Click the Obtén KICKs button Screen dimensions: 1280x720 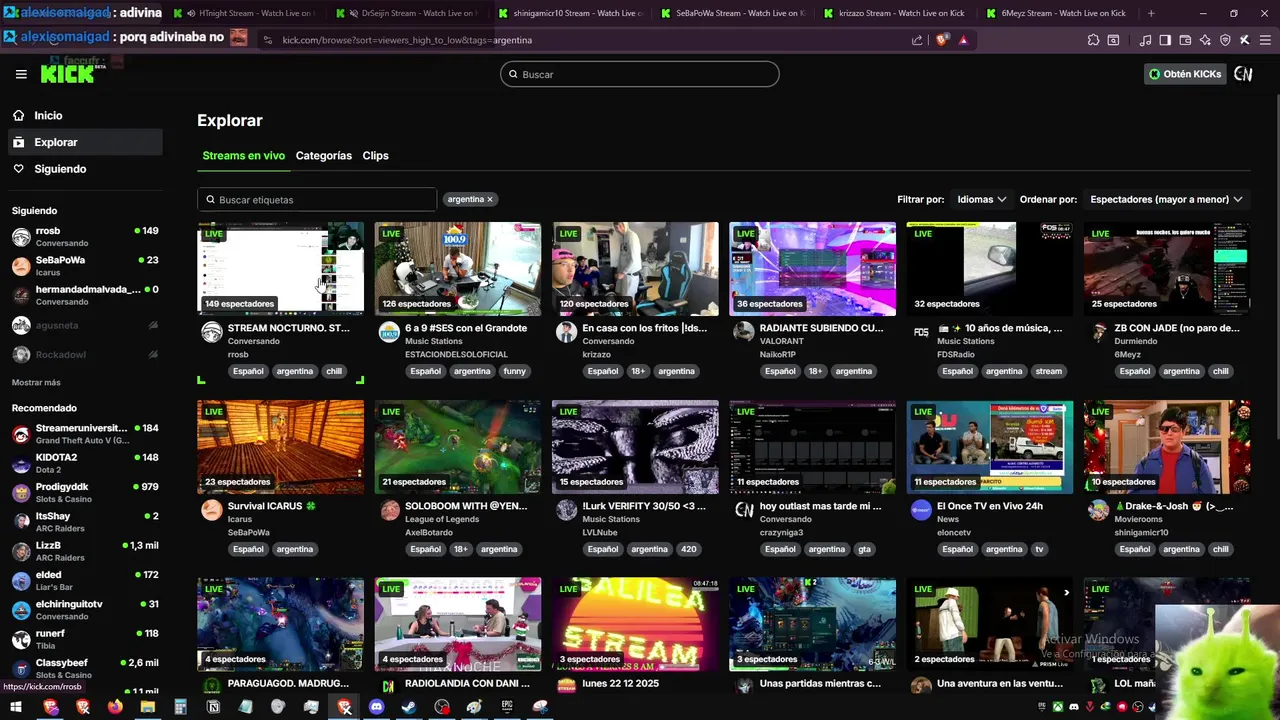coord(1185,74)
